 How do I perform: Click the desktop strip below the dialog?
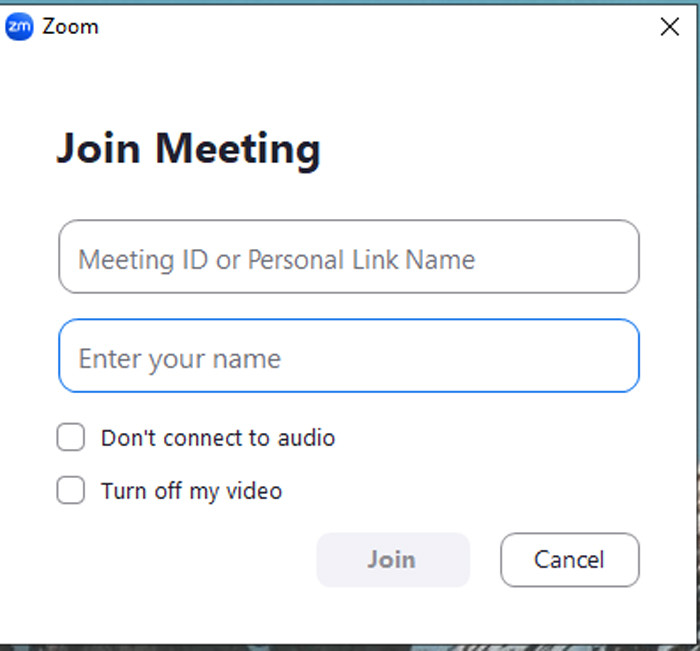pos(350,646)
